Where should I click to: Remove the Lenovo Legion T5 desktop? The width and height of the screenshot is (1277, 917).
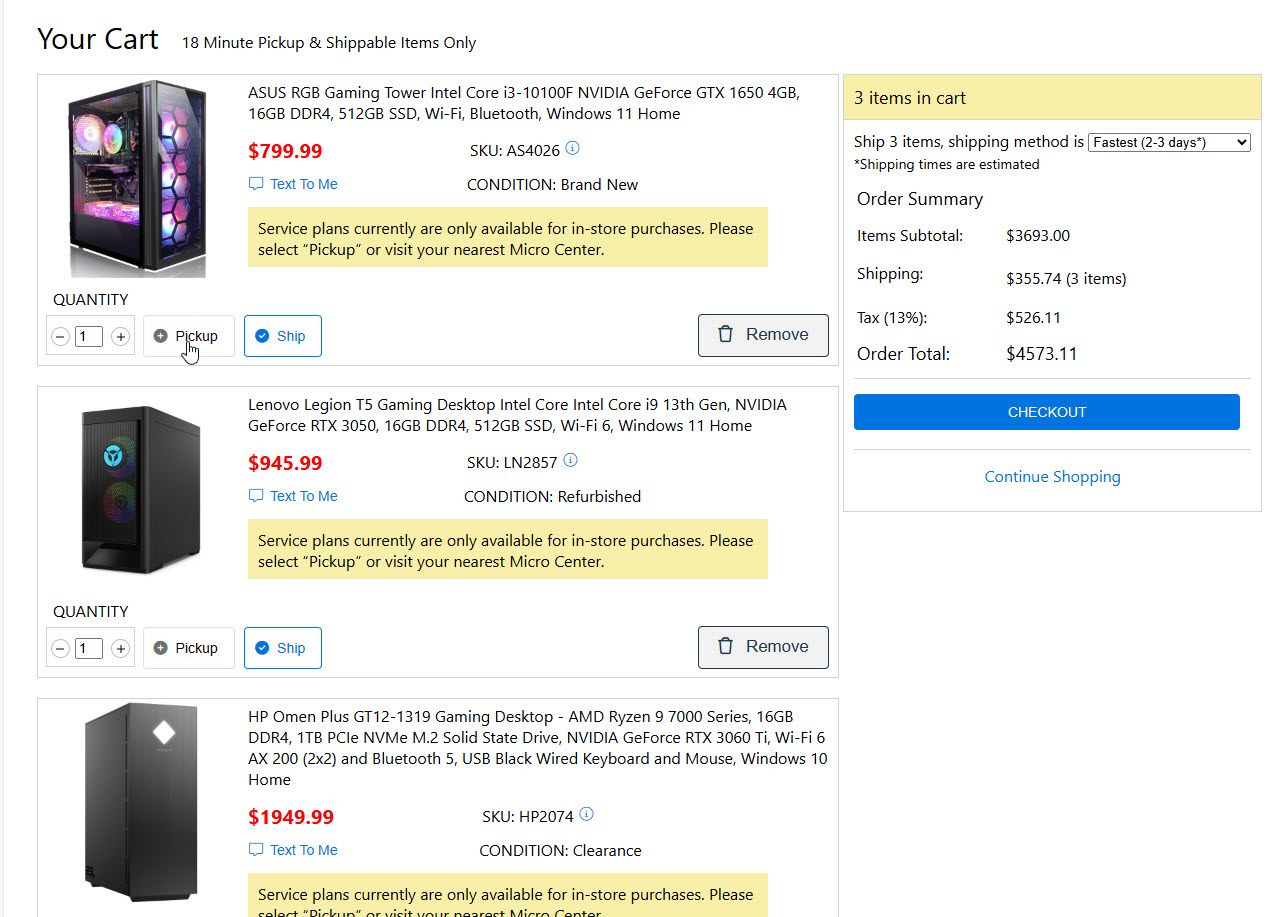(x=763, y=647)
